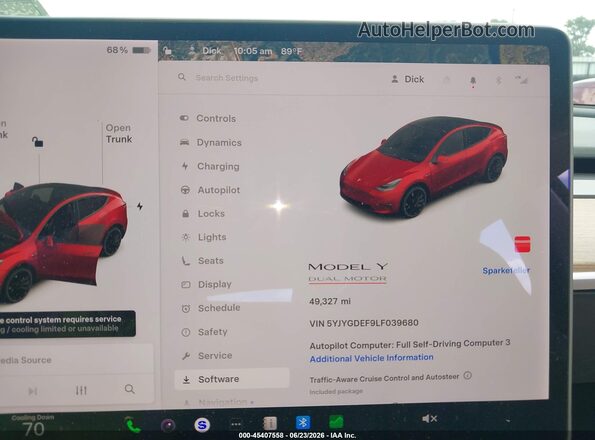This screenshot has height=440, width=595.
Task: Tap the climate control requires service alert
Action: [68, 324]
